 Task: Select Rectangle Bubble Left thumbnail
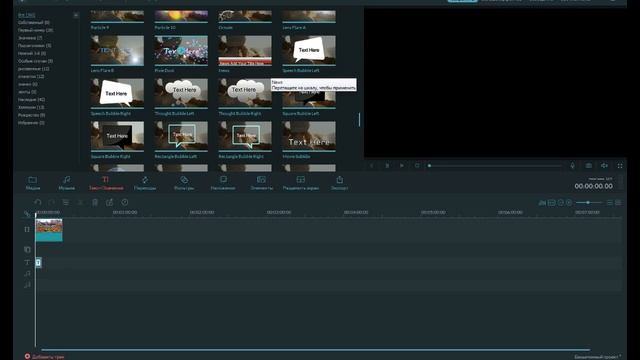pyautogui.click(x=181, y=136)
